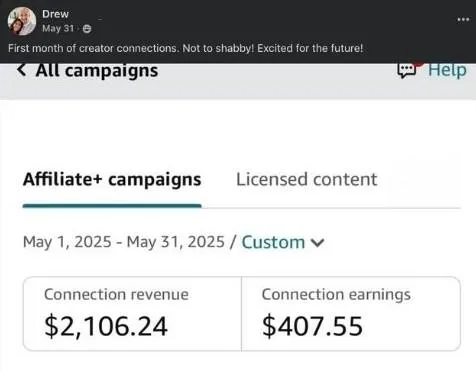Go back via the All campaigns title
This screenshot has height=371, width=476.
(x=97, y=71)
